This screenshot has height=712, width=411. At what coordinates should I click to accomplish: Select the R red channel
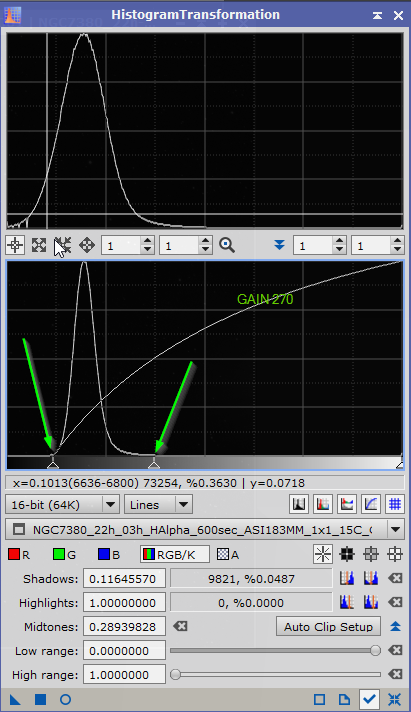coord(19,554)
